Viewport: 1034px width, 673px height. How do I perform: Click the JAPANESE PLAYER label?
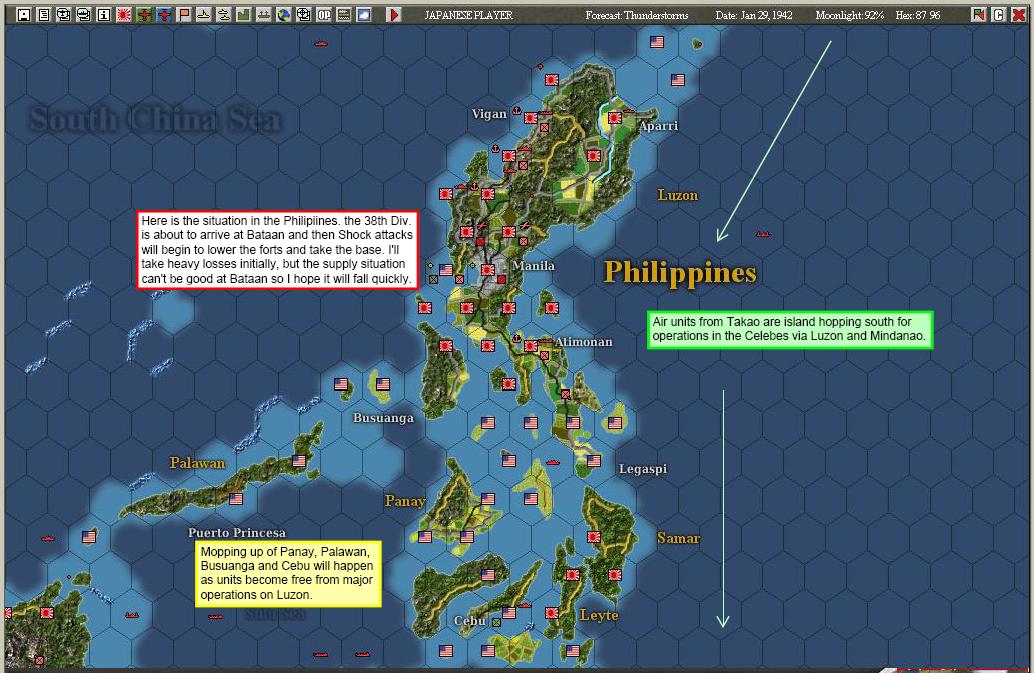tap(468, 15)
